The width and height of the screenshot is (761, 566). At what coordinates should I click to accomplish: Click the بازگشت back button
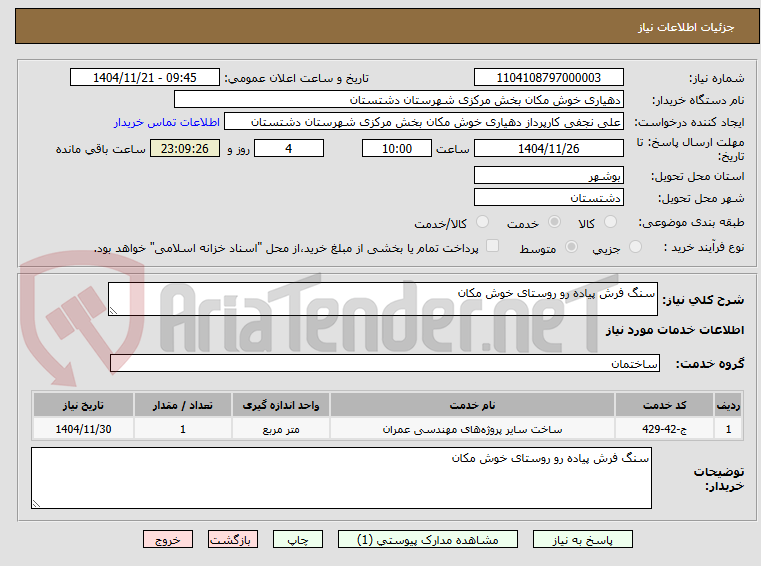click(x=232, y=539)
